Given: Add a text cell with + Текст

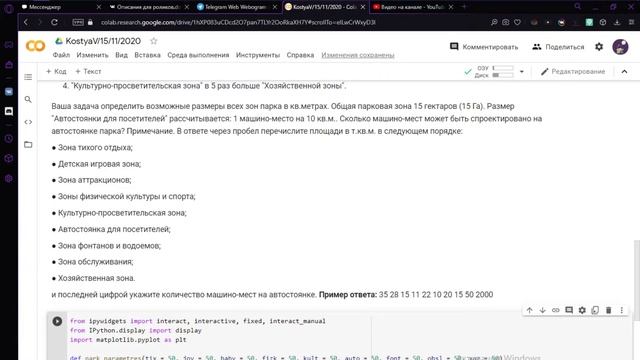Looking at the screenshot, I should tap(88, 71).
